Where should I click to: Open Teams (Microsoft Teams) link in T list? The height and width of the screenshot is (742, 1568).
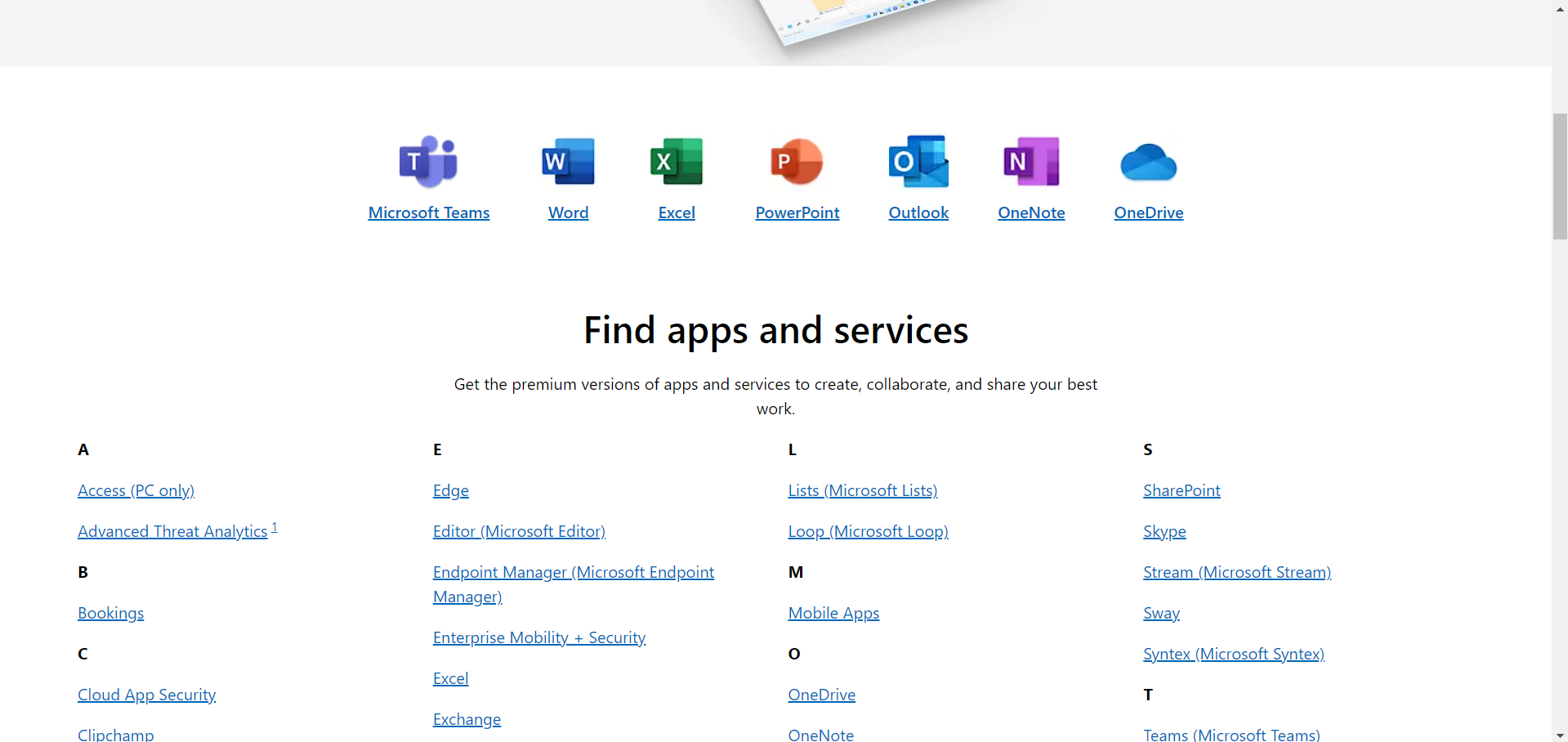coord(1231,735)
